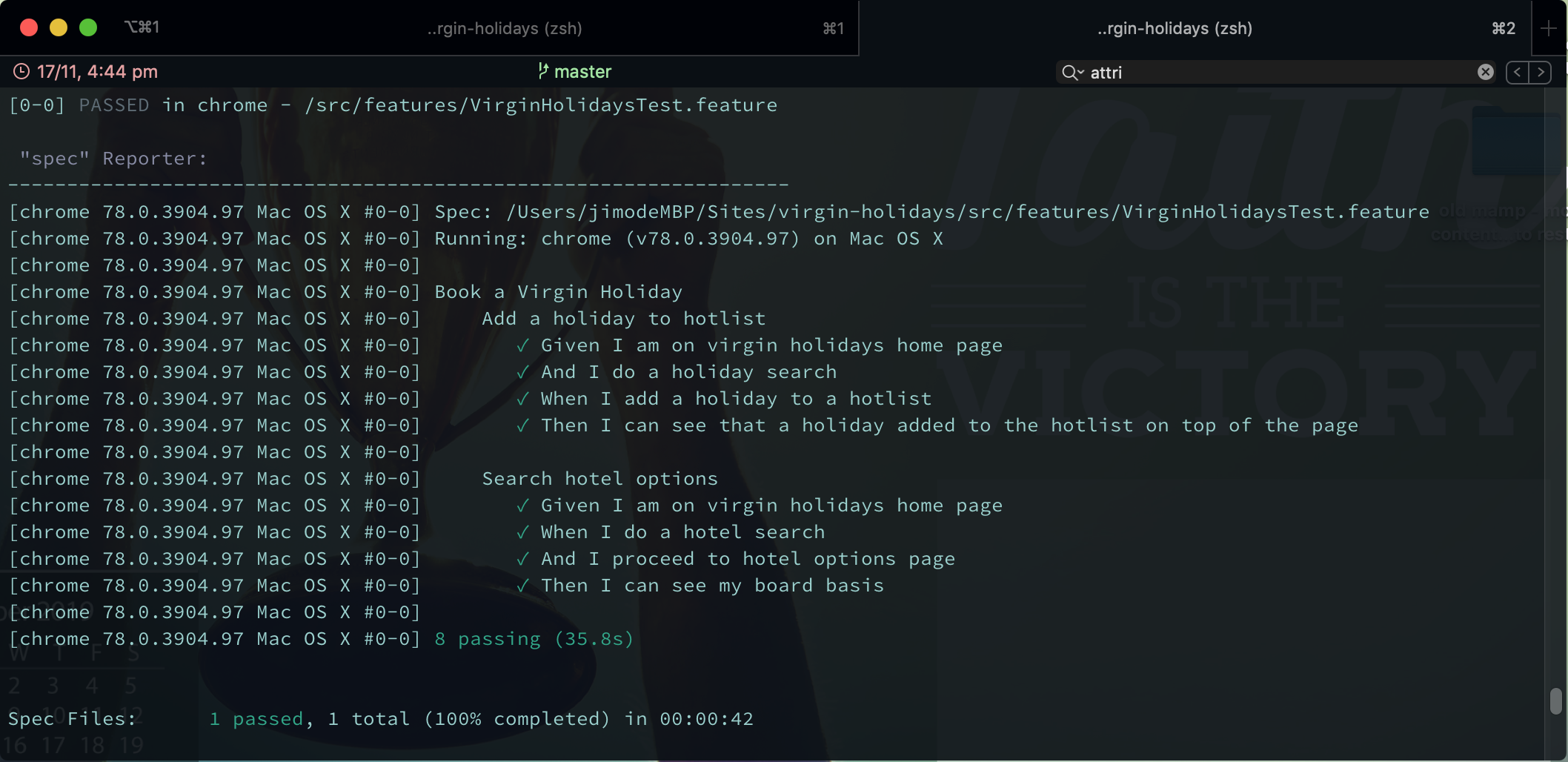Click 'Book a Virgin Holiday' feature title

[558, 291]
